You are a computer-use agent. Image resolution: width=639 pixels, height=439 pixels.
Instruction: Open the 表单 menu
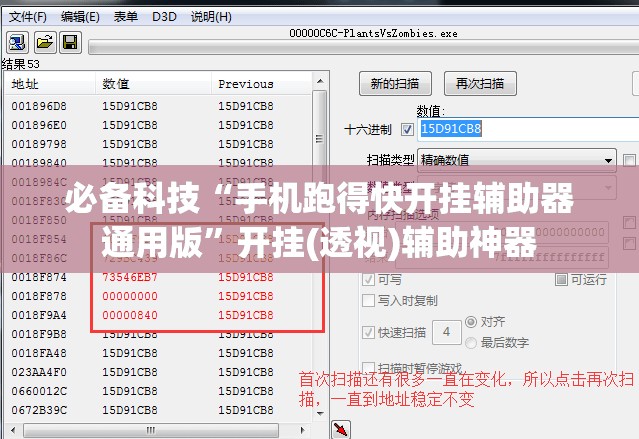pyautogui.click(x=126, y=17)
